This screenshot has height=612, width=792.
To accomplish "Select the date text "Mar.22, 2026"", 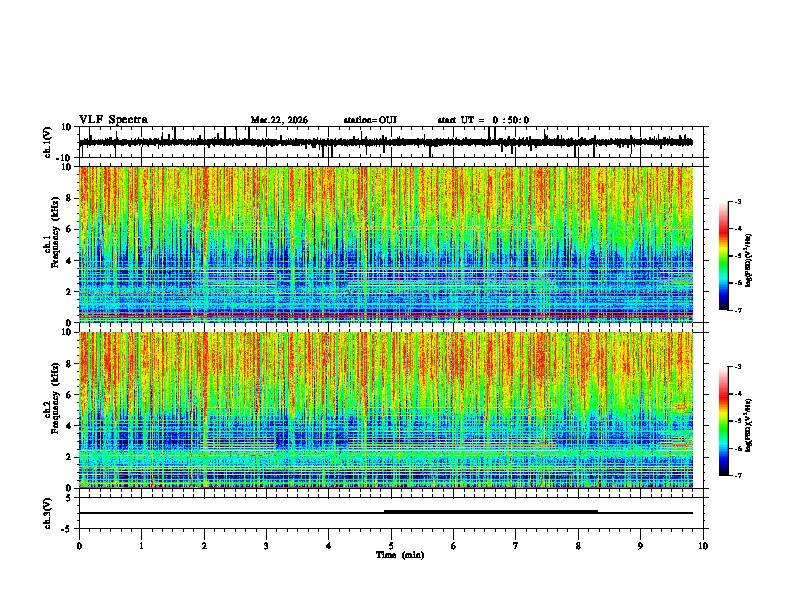I will (279, 120).
